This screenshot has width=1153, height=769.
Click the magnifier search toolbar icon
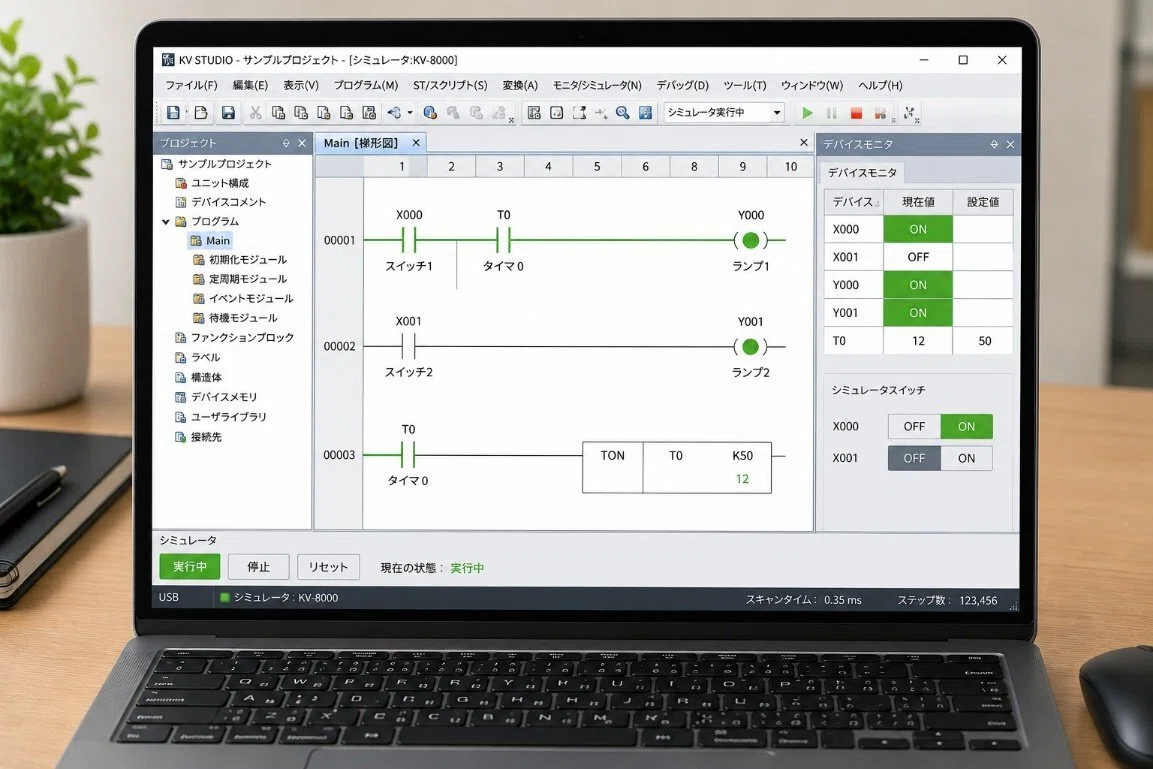coord(623,112)
